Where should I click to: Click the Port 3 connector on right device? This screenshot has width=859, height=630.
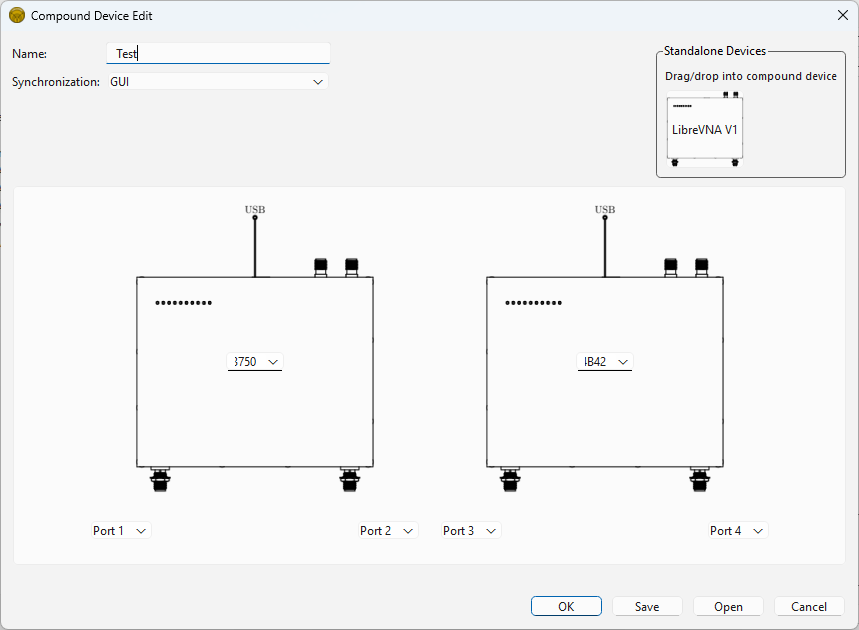tap(510, 481)
